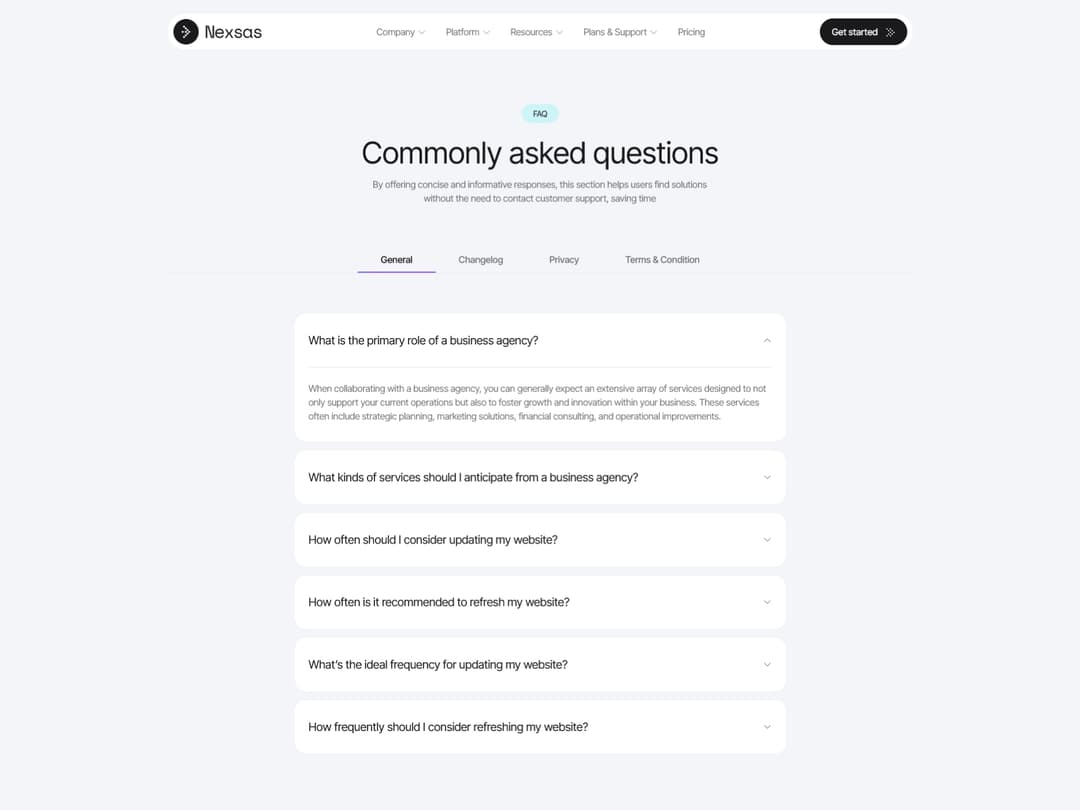Viewport: 1080px width, 810px height.
Task: Open the Platform navigation dropdown
Action: pyautogui.click(x=463, y=32)
